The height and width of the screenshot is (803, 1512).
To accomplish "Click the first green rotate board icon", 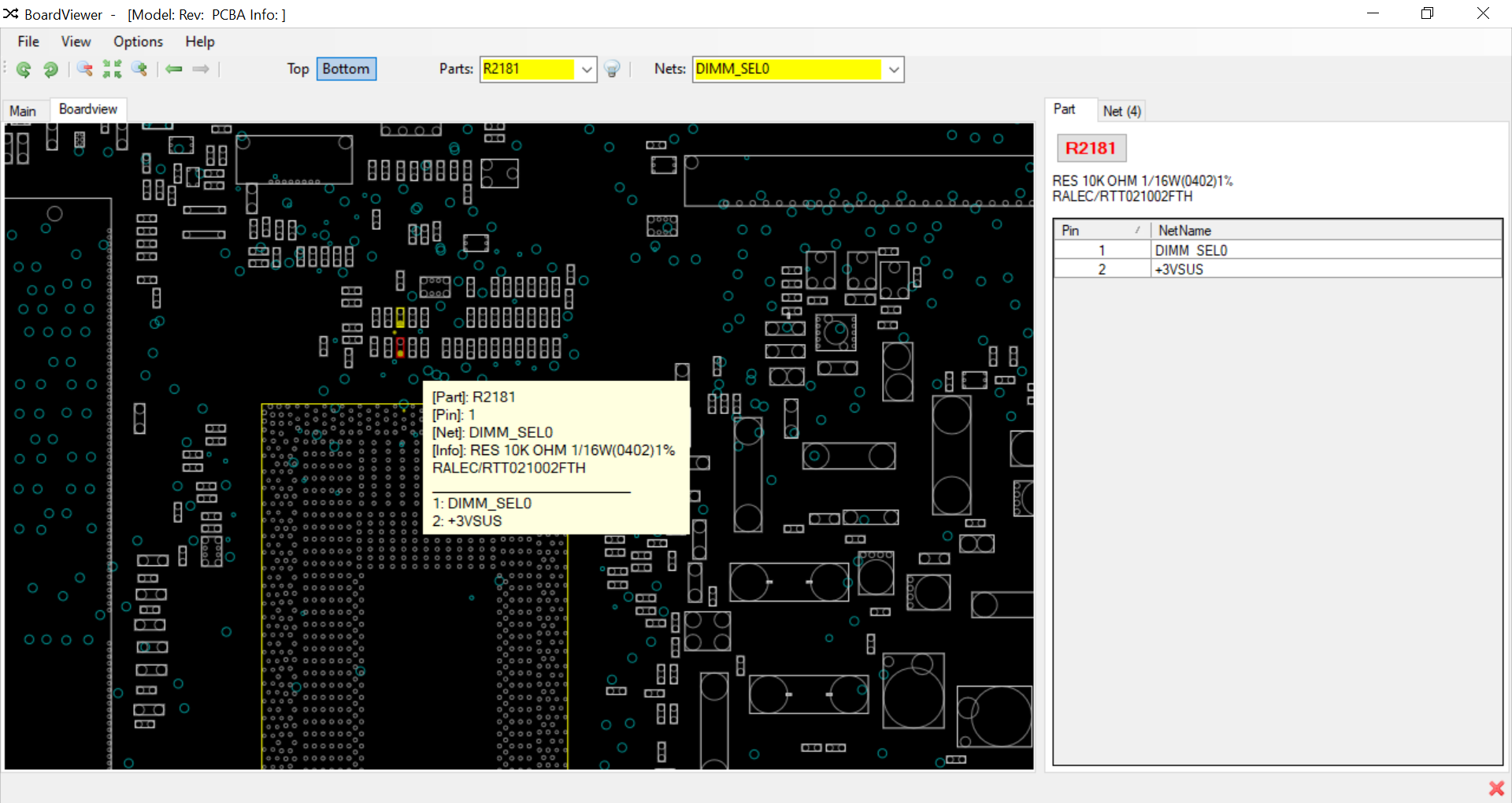I will pos(24,69).
